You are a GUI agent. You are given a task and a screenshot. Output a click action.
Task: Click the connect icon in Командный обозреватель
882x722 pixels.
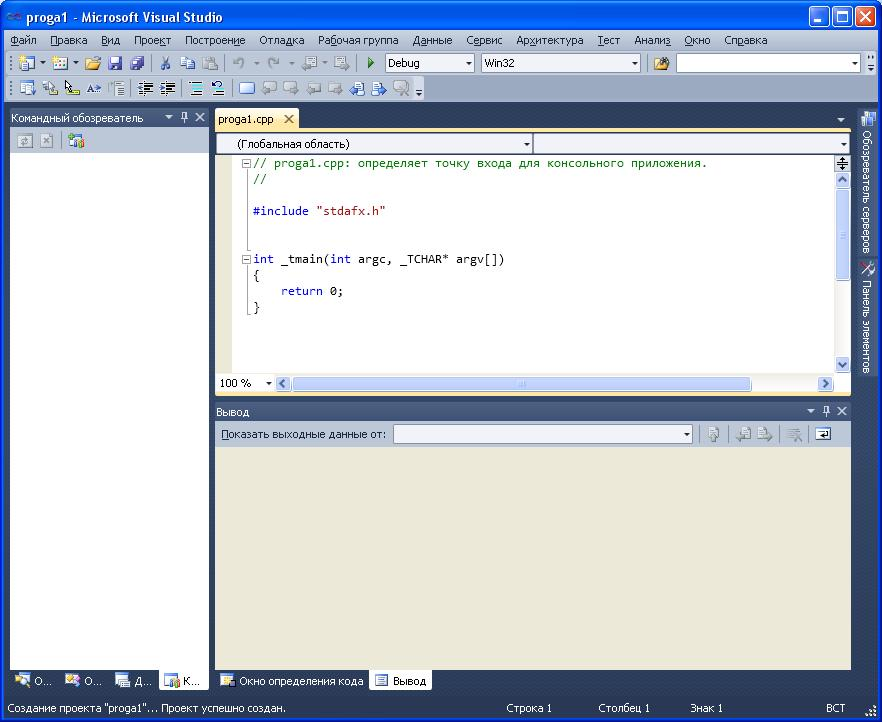point(76,141)
